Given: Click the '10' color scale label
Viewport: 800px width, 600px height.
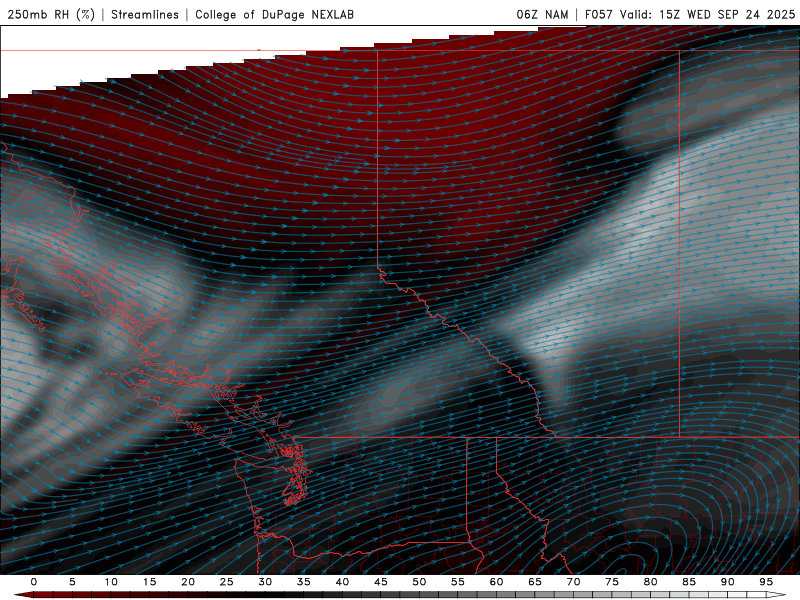Looking at the screenshot, I should (x=111, y=582).
